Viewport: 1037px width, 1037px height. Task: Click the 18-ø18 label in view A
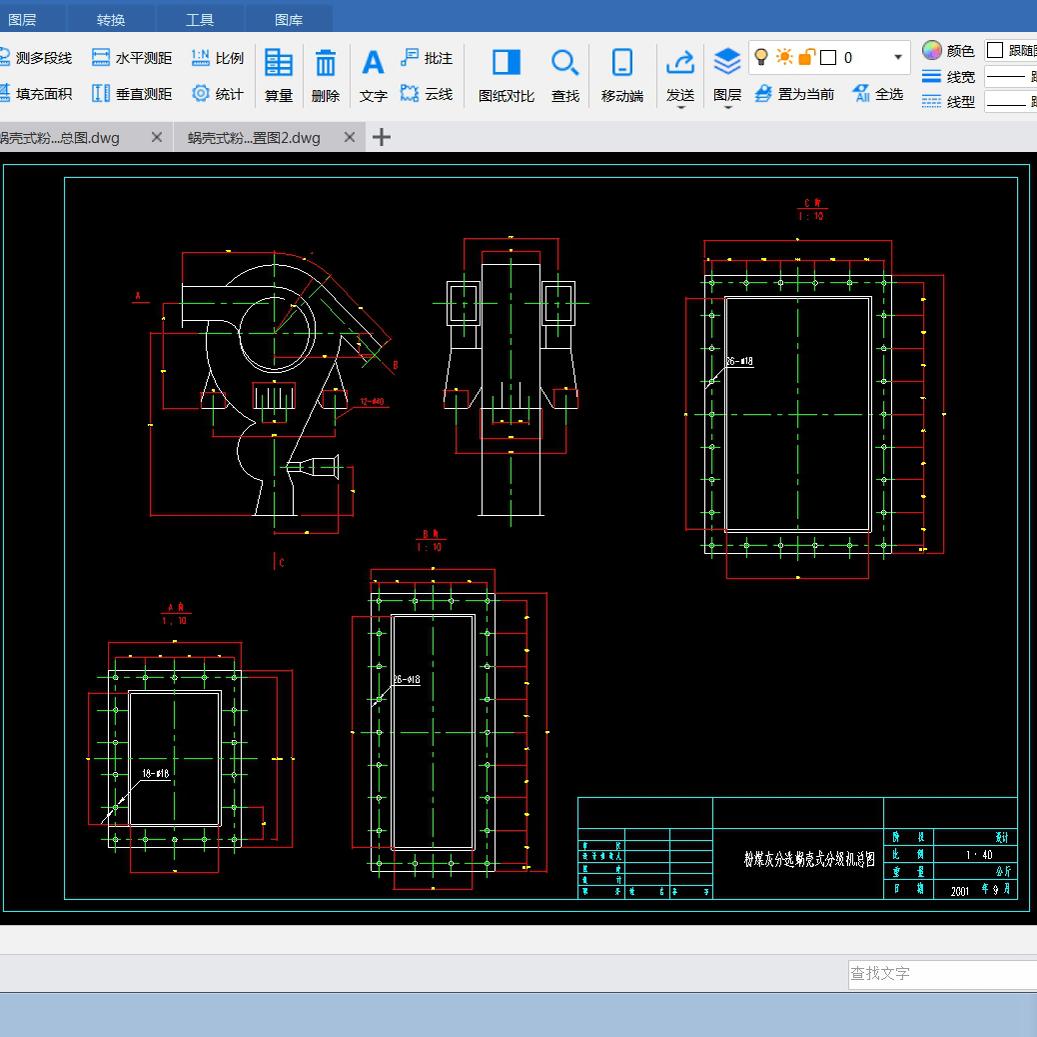155,773
